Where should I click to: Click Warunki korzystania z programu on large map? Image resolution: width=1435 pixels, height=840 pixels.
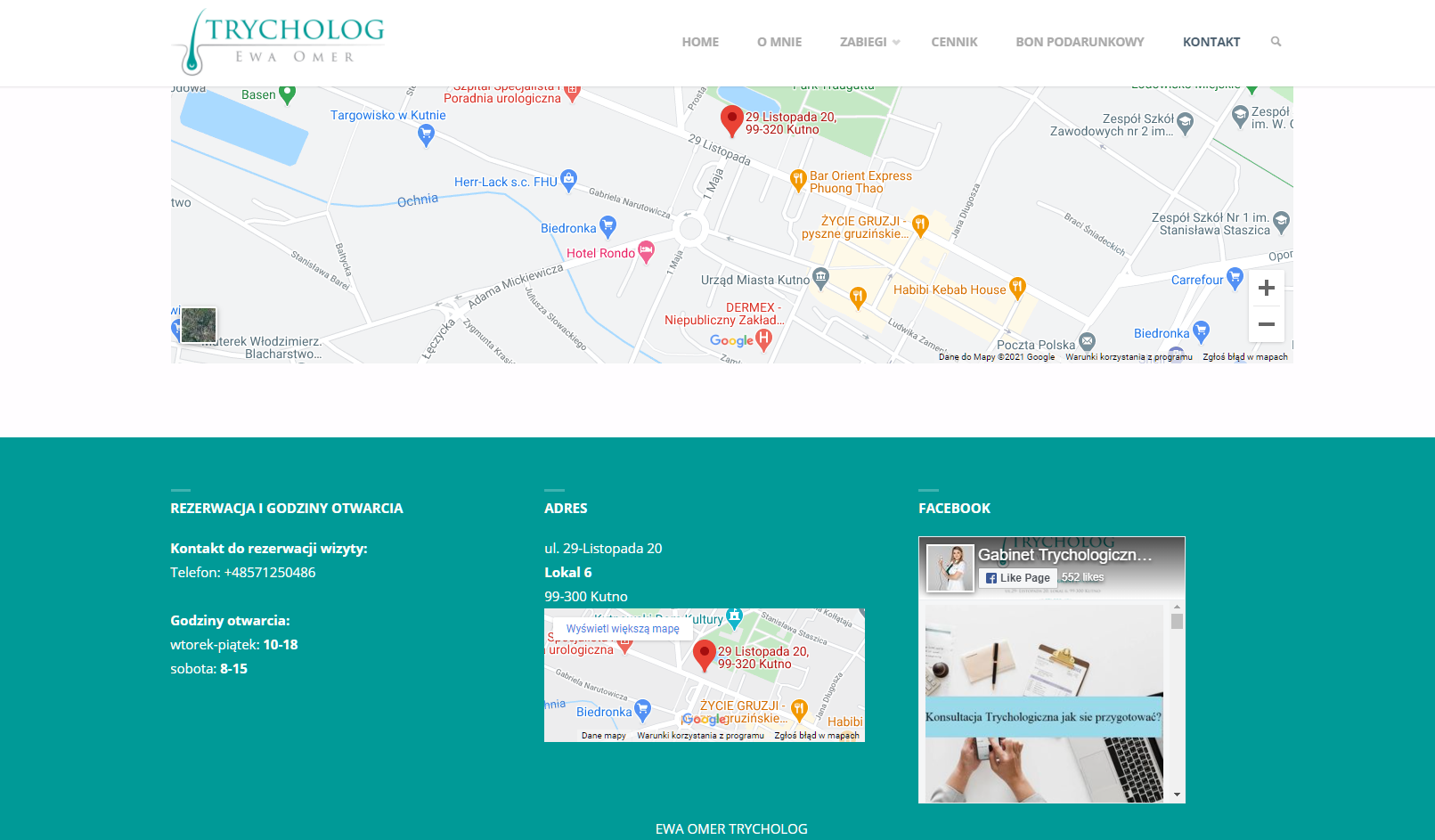pyautogui.click(x=1129, y=357)
